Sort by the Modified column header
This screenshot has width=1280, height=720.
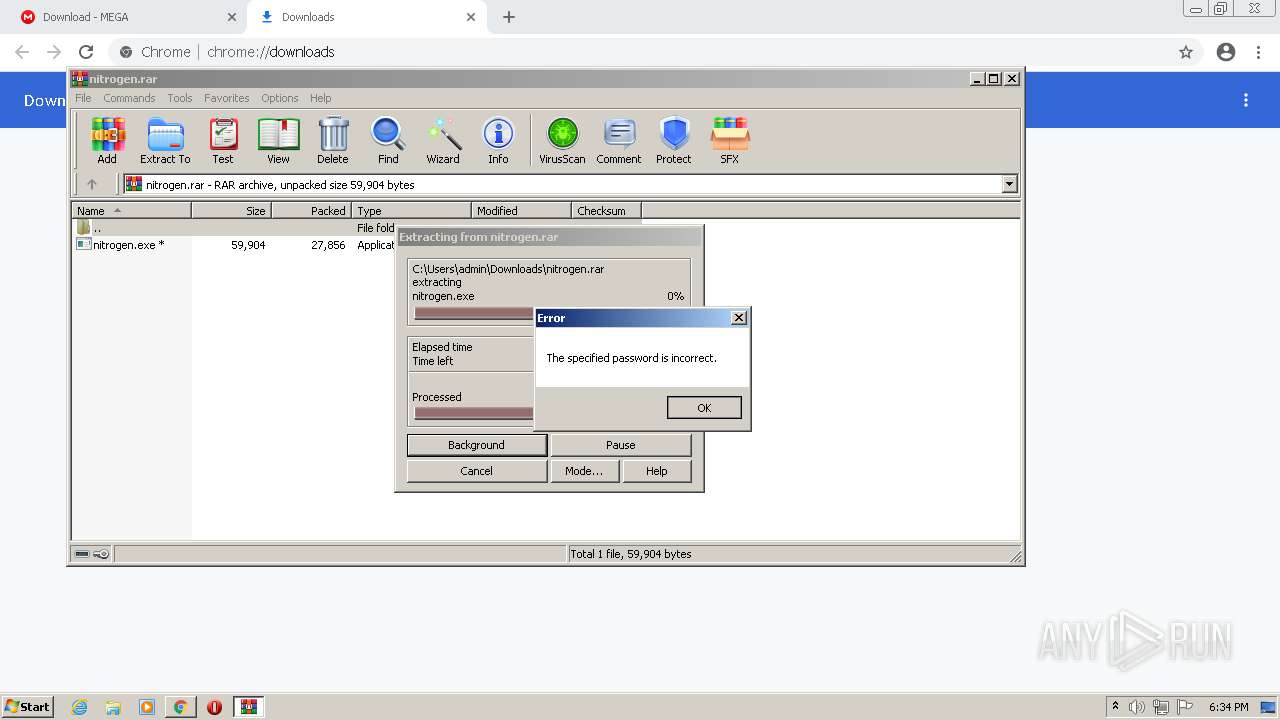521,210
